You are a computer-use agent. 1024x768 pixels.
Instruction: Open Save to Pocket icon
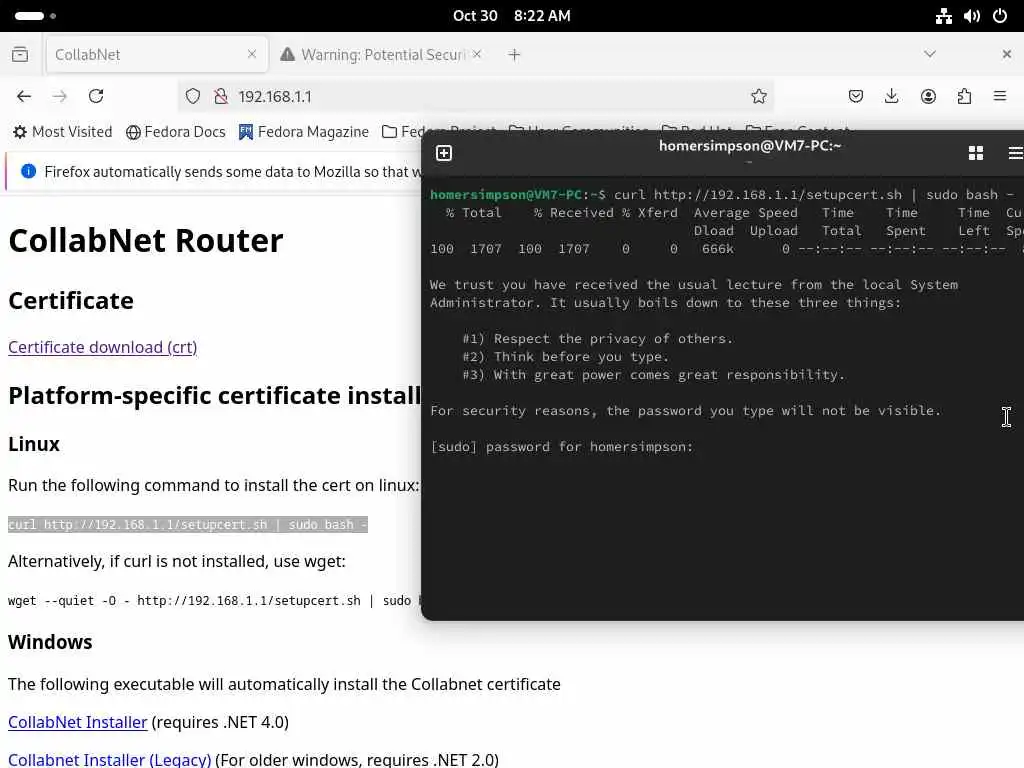856,97
